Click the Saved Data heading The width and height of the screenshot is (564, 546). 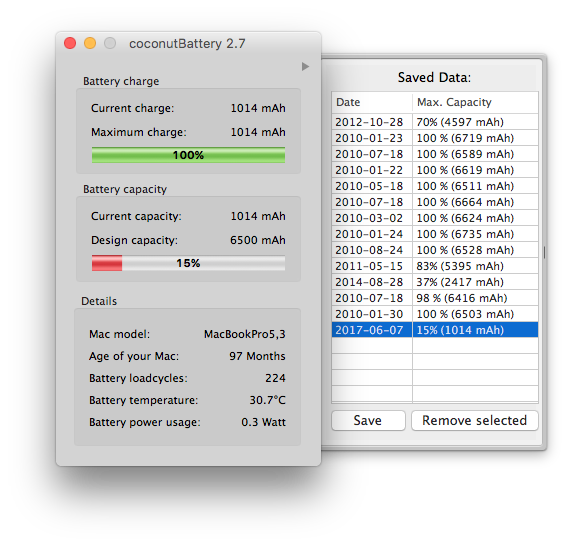434,77
